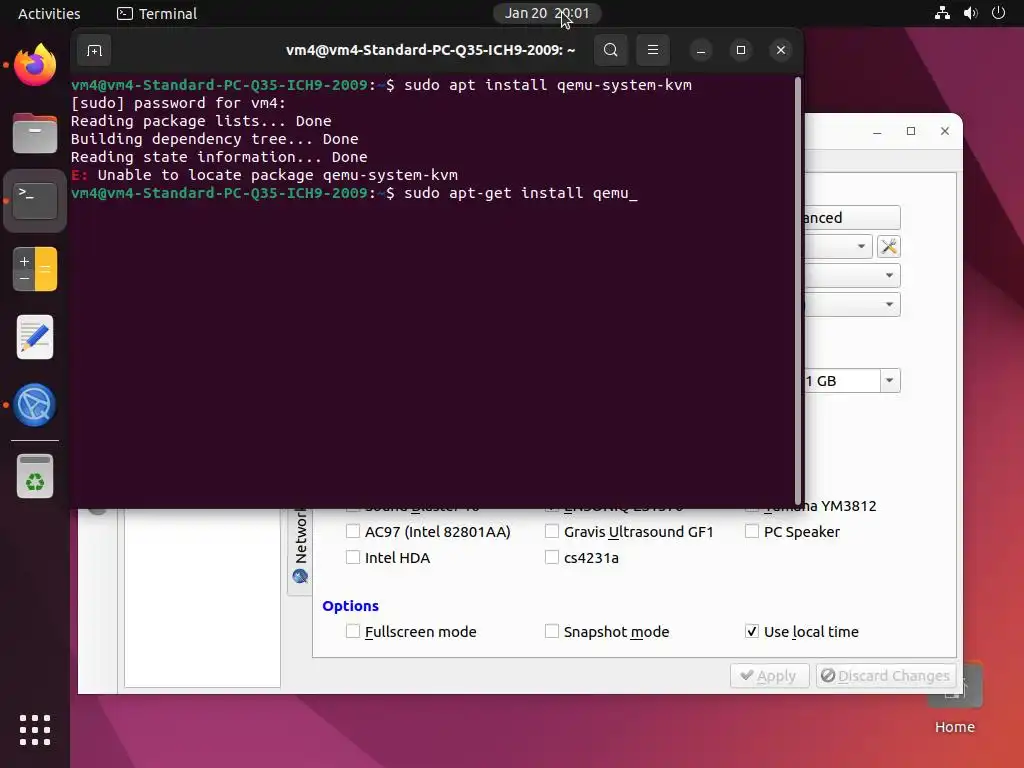Viewport: 1024px width, 768px height.
Task: Click the blue AQEMU dock icon
Action: pos(35,405)
